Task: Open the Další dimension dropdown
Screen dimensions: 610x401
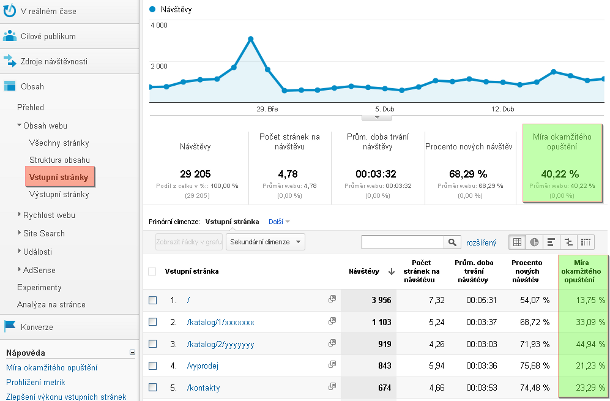Action: click(279, 222)
